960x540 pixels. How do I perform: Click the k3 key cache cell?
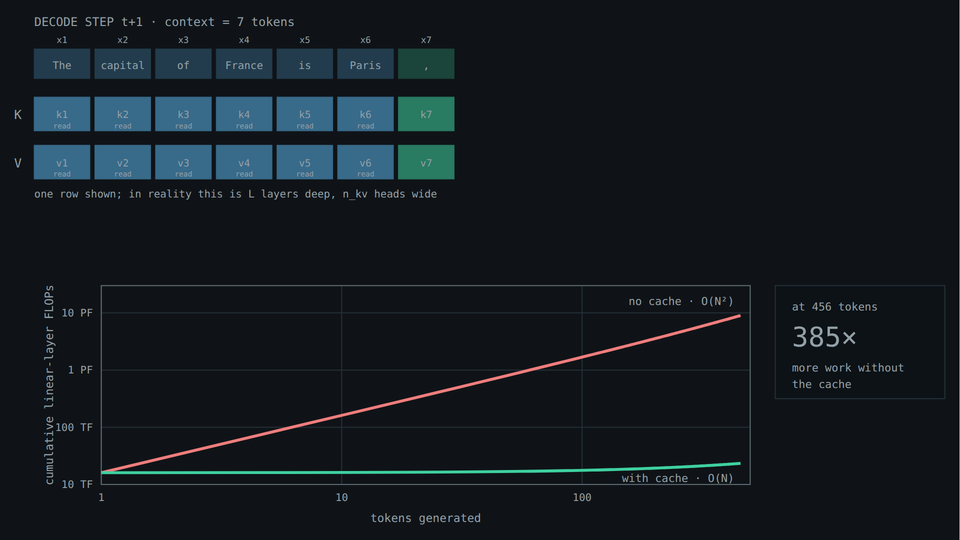183,114
